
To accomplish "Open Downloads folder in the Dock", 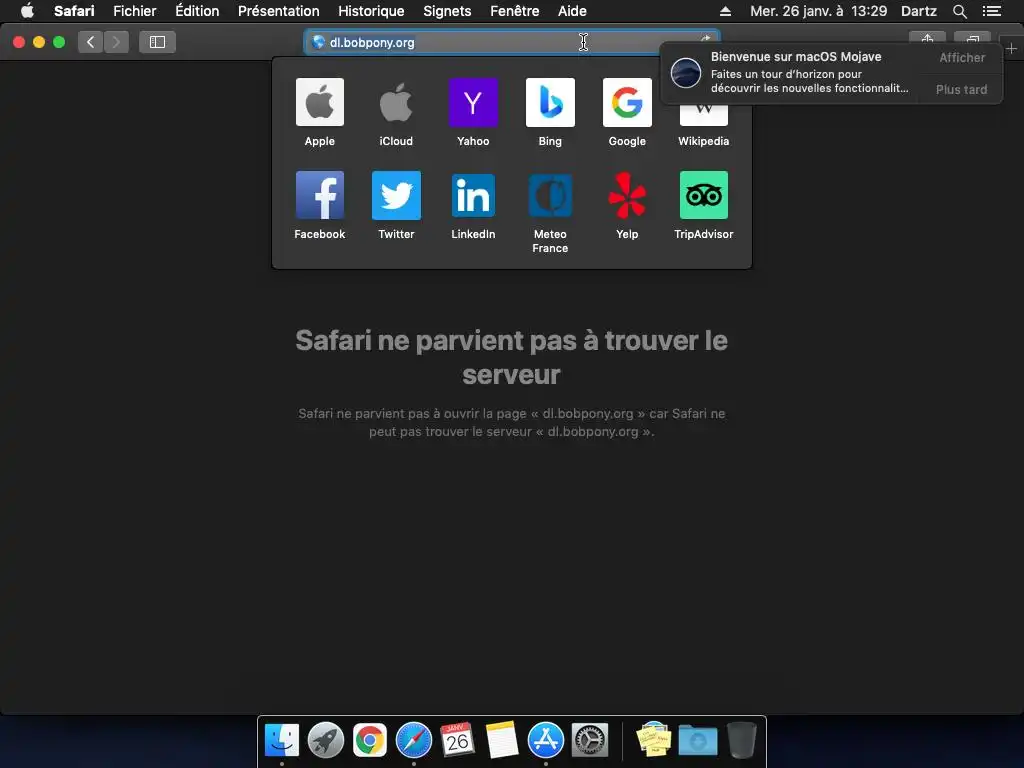I will pos(697,740).
